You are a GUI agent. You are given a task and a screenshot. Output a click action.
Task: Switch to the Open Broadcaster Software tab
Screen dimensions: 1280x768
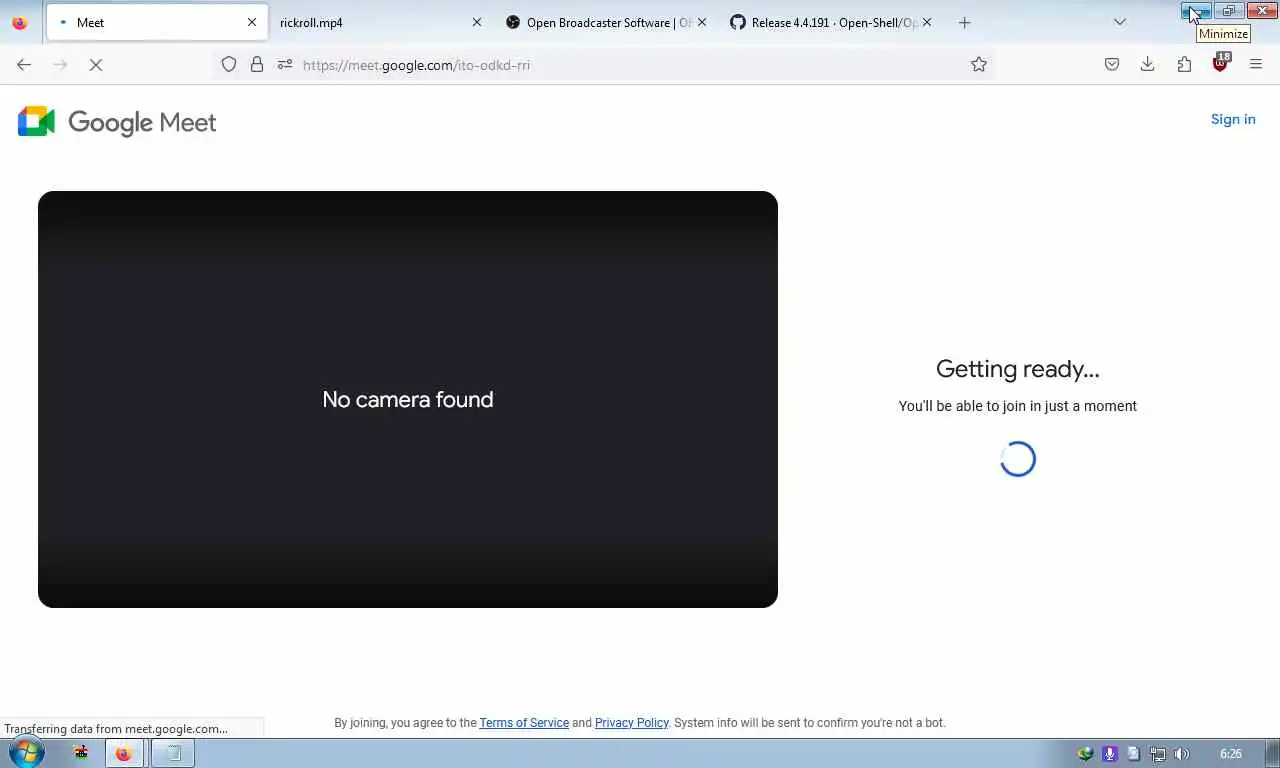click(605, 22)
